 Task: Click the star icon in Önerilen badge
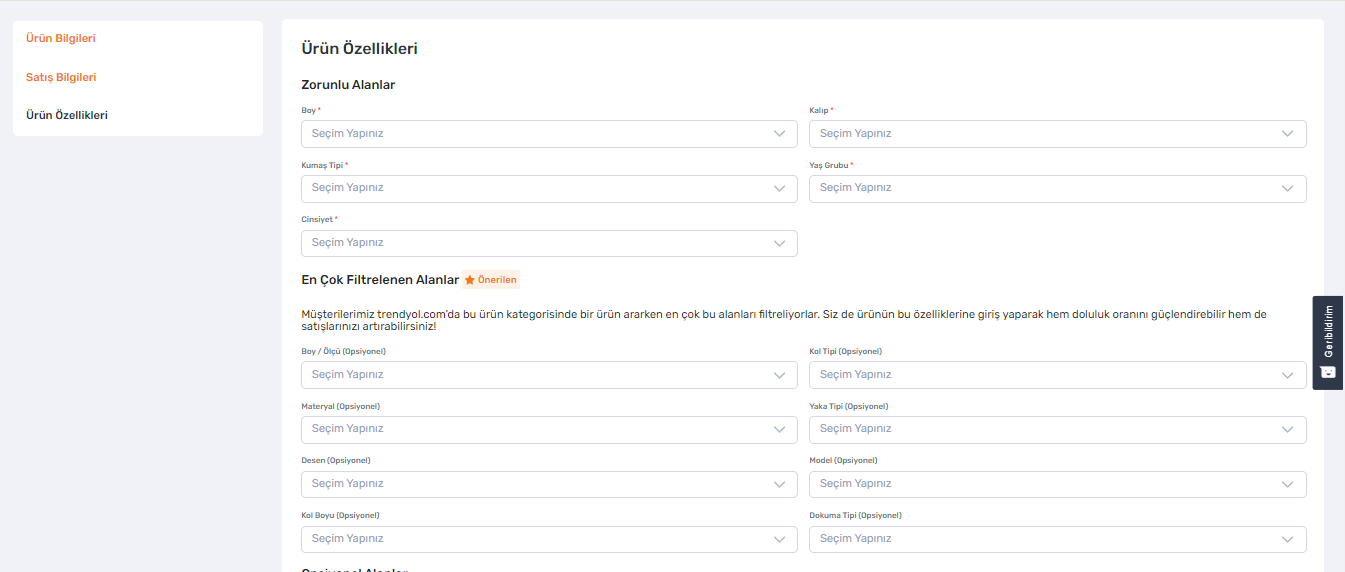click(x=470, y=280)
